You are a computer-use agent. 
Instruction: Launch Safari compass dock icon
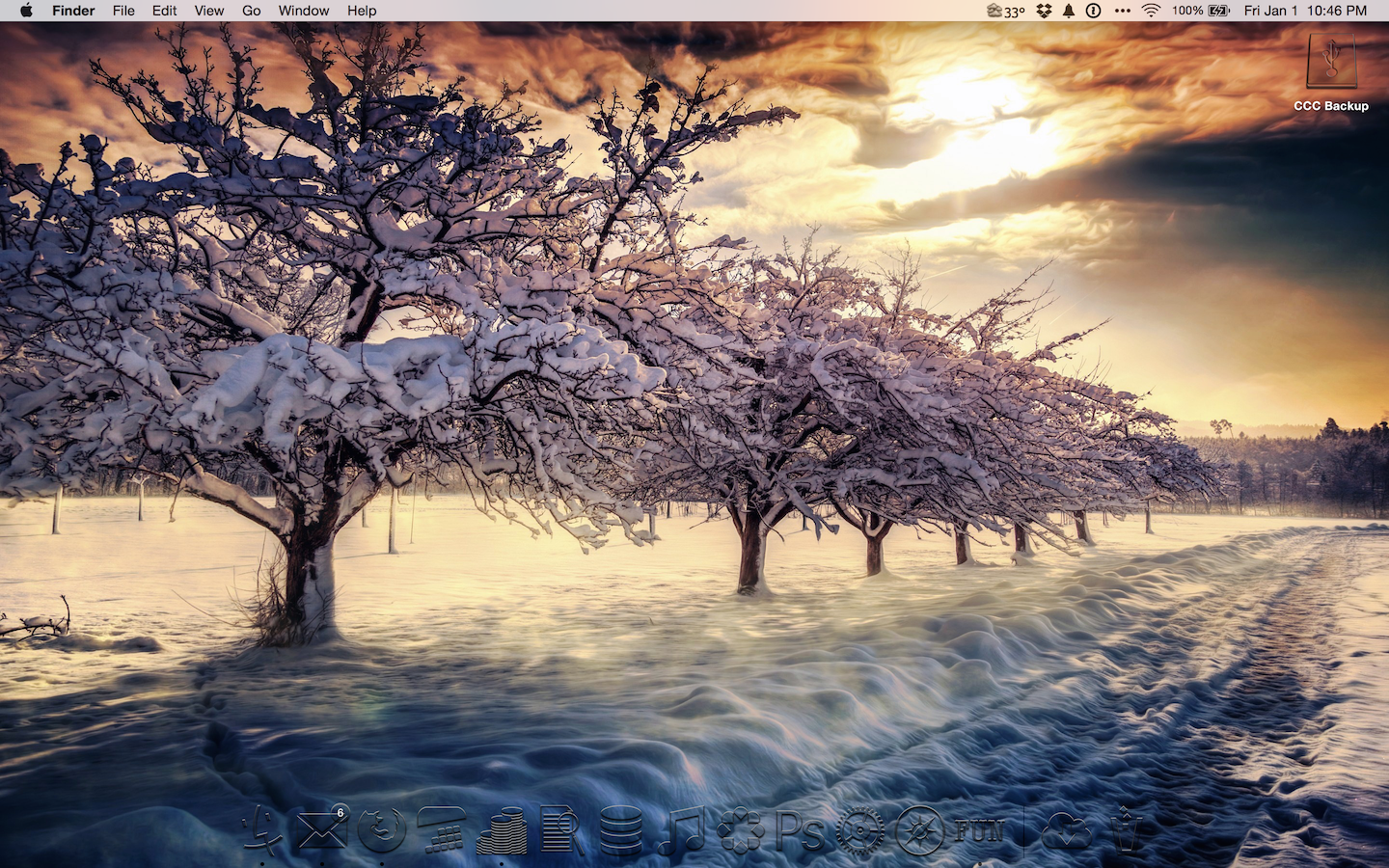(919, 829)
